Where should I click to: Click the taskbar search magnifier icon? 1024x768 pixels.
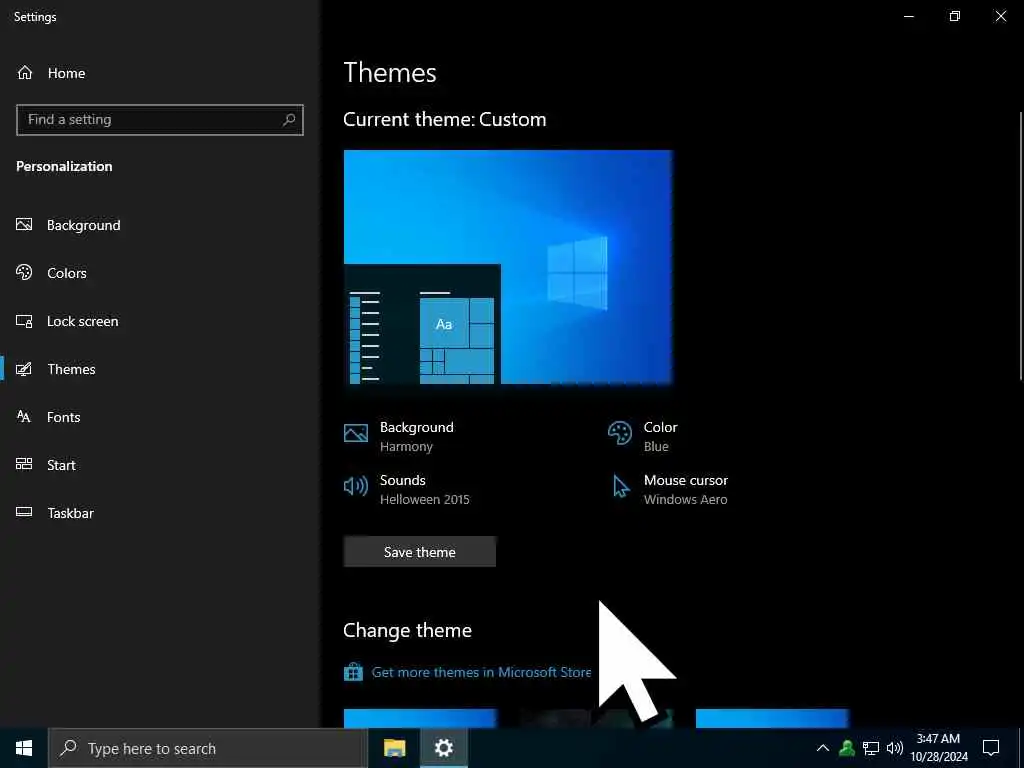coord(68,748)
